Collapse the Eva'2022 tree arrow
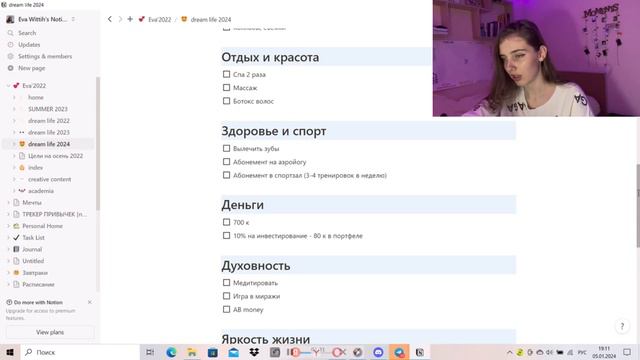The height and width of the screenshot is (360, 640). [9, 86]
